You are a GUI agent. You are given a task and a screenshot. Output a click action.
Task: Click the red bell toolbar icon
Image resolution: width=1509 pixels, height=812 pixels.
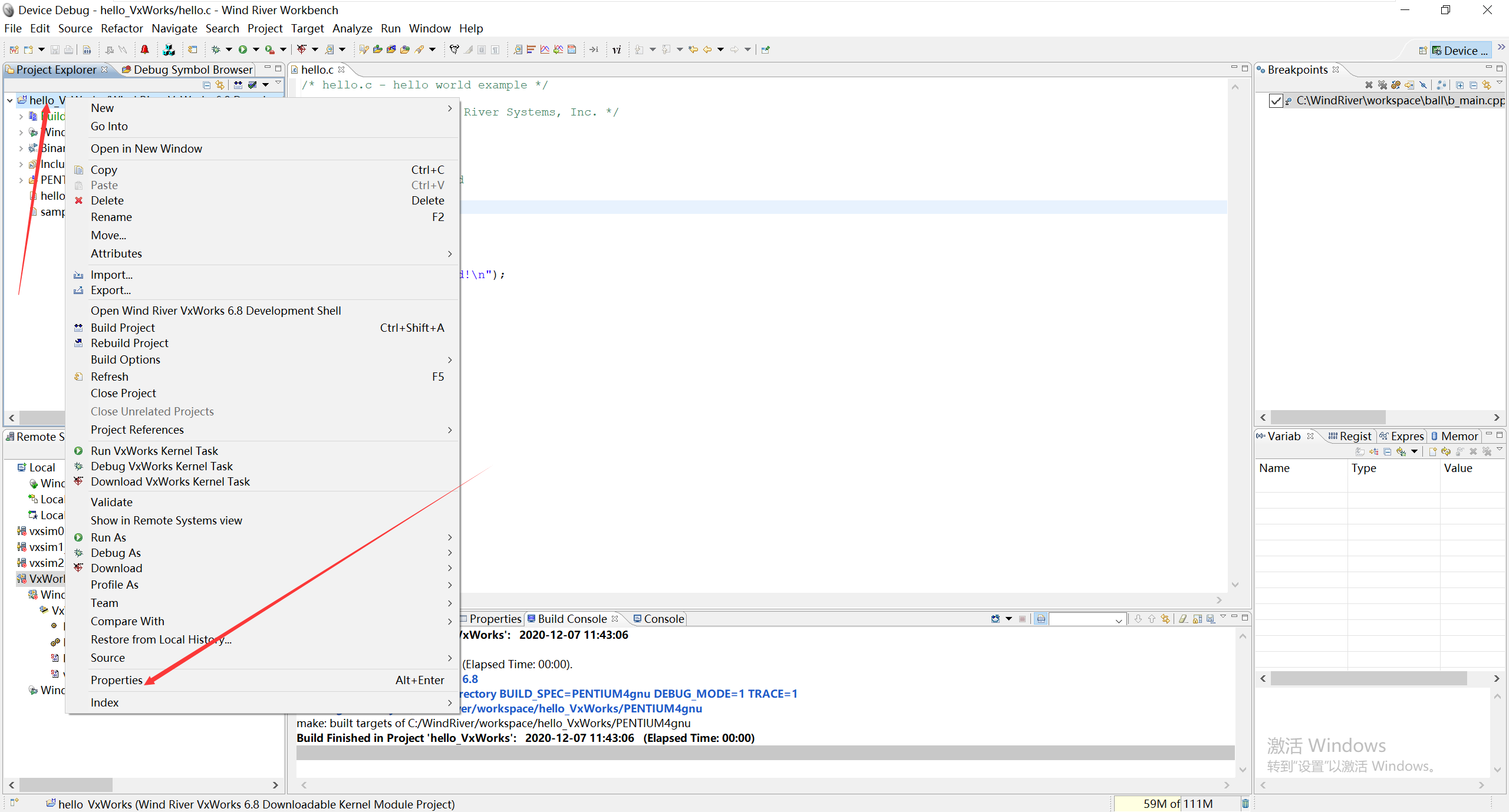click(144, 50)
